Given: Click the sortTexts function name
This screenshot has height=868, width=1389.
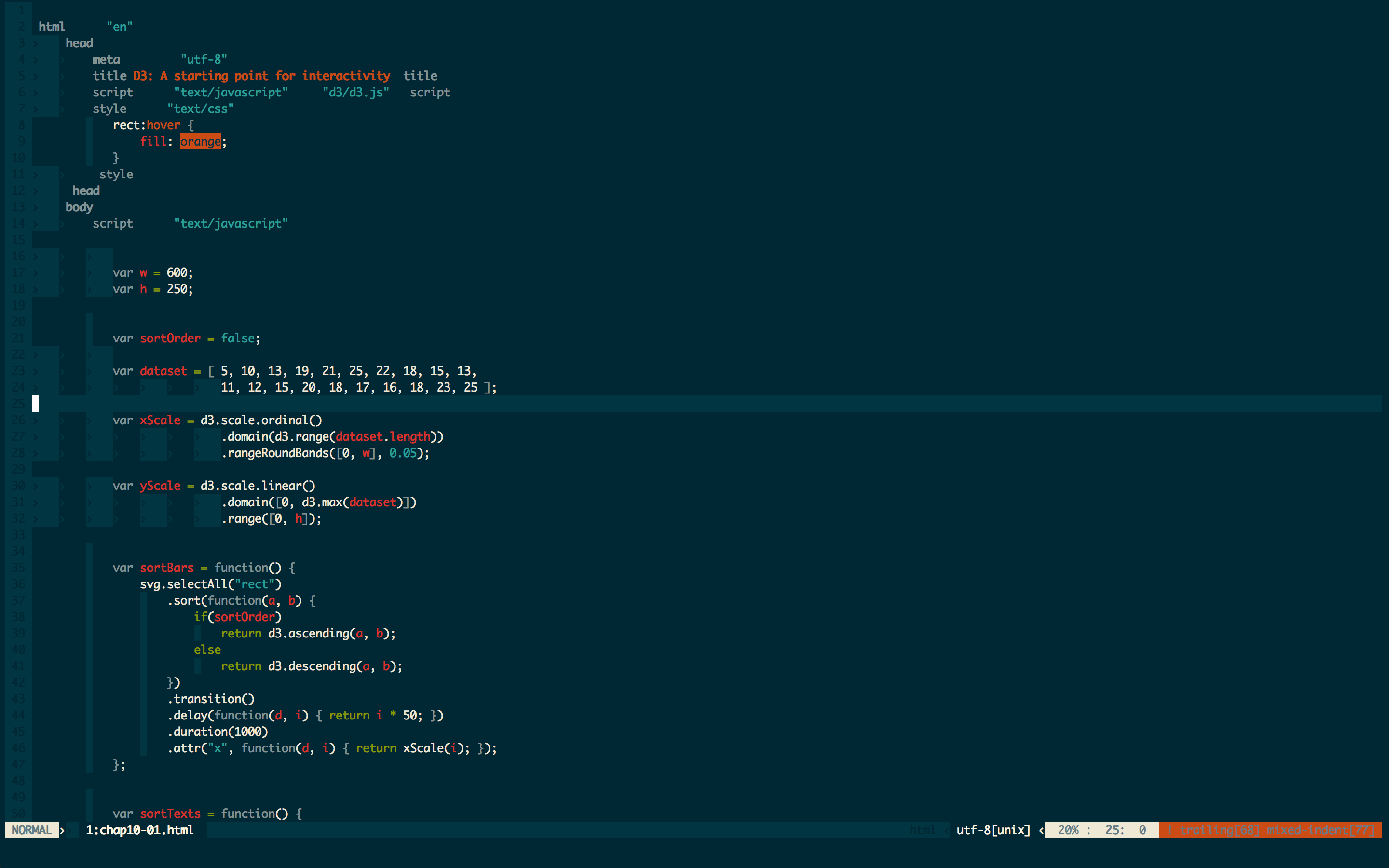Looking at the screenshot, I should [170, 814].
